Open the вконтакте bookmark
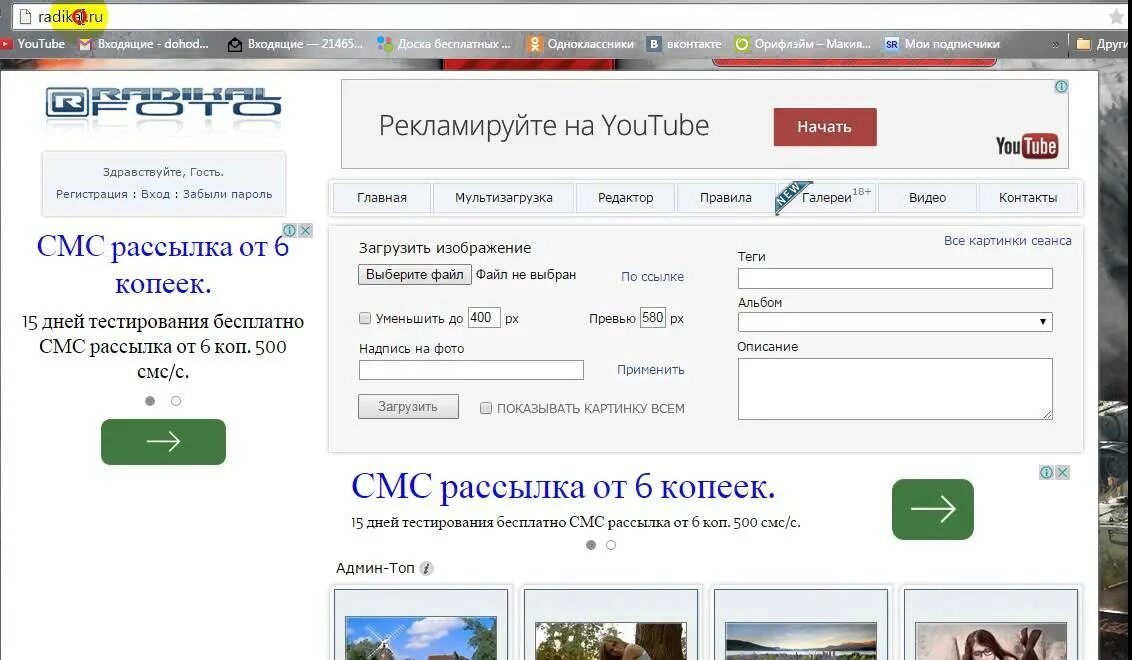The height and width of the screenshot is (660, 1132). tap(684, 44)
